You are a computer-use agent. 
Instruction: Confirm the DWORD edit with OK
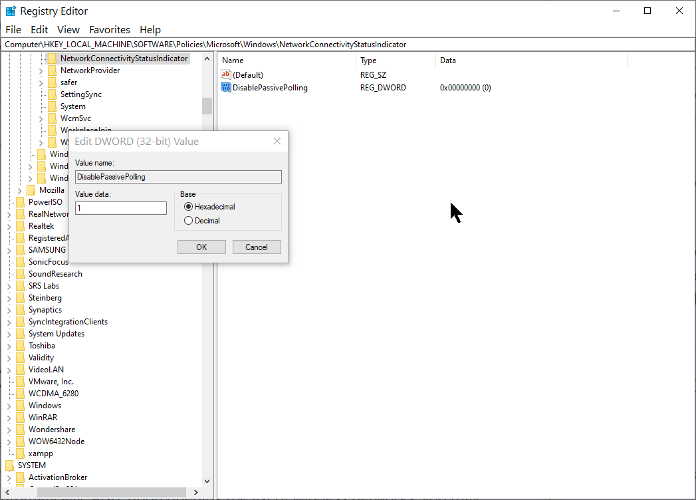(x=202, y=247)
